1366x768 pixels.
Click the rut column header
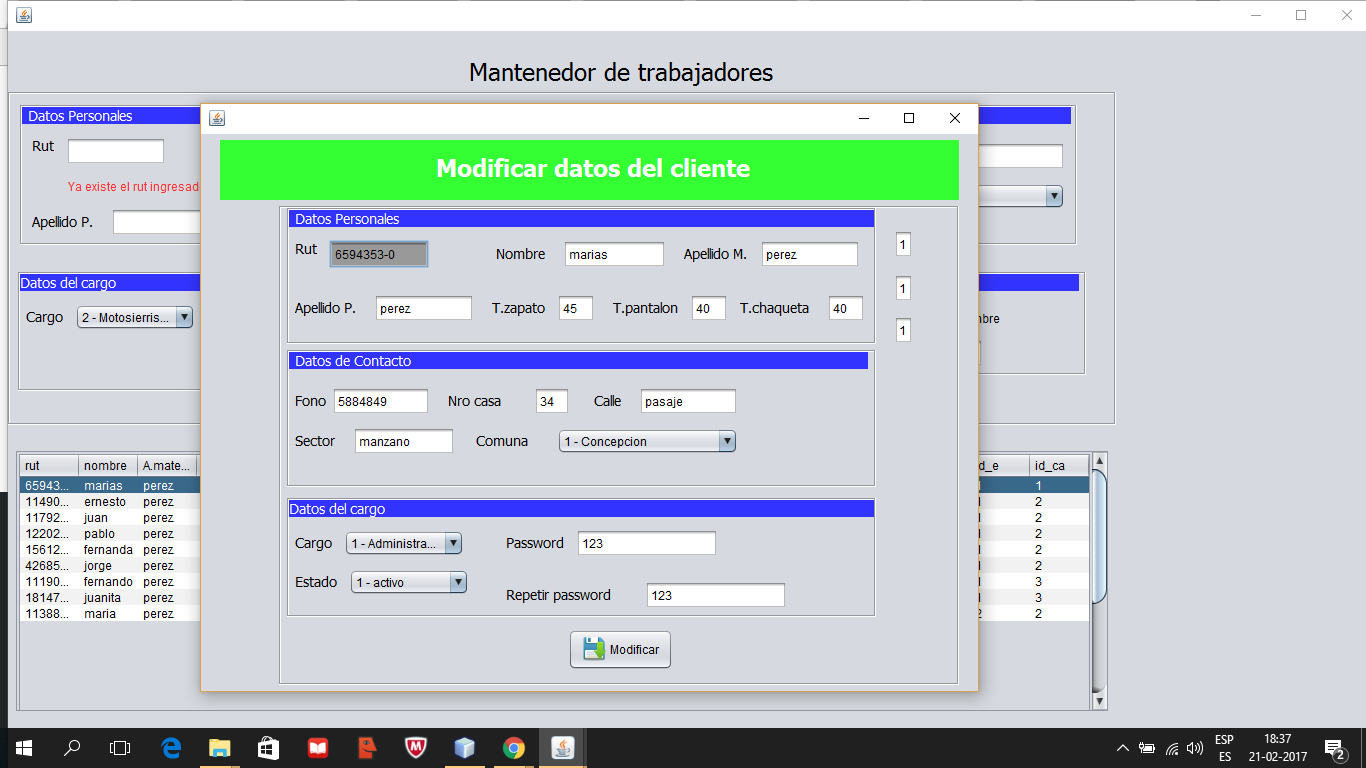[x=49, y=465]
